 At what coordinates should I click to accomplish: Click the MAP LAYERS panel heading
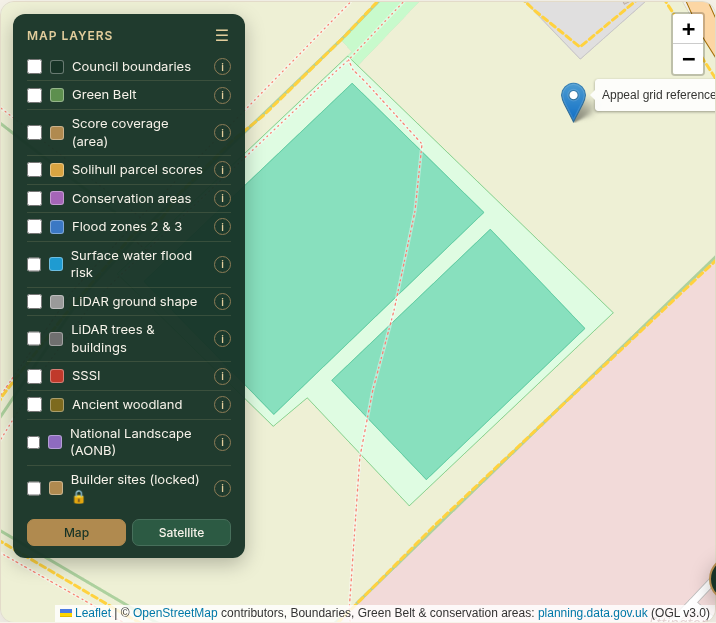coord(70,36)
